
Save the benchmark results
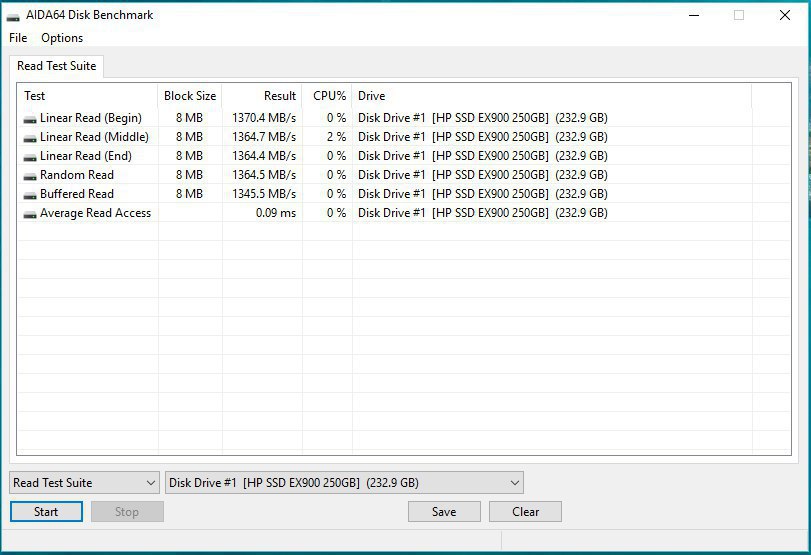click(x=444, y=512)
